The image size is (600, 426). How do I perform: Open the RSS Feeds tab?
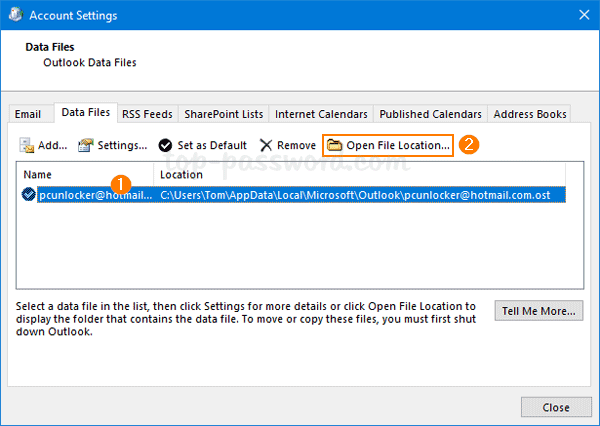point(147,114)
